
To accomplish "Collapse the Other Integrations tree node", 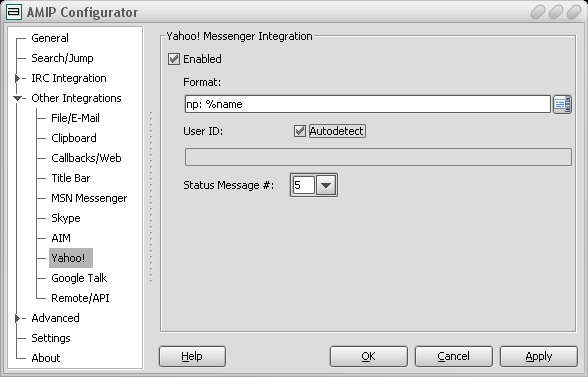I will [17, 98].
